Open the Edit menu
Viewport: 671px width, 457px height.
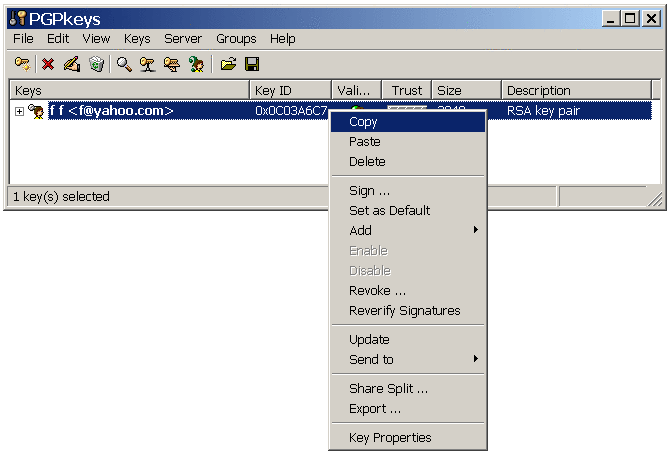click(x=58, y=39)
